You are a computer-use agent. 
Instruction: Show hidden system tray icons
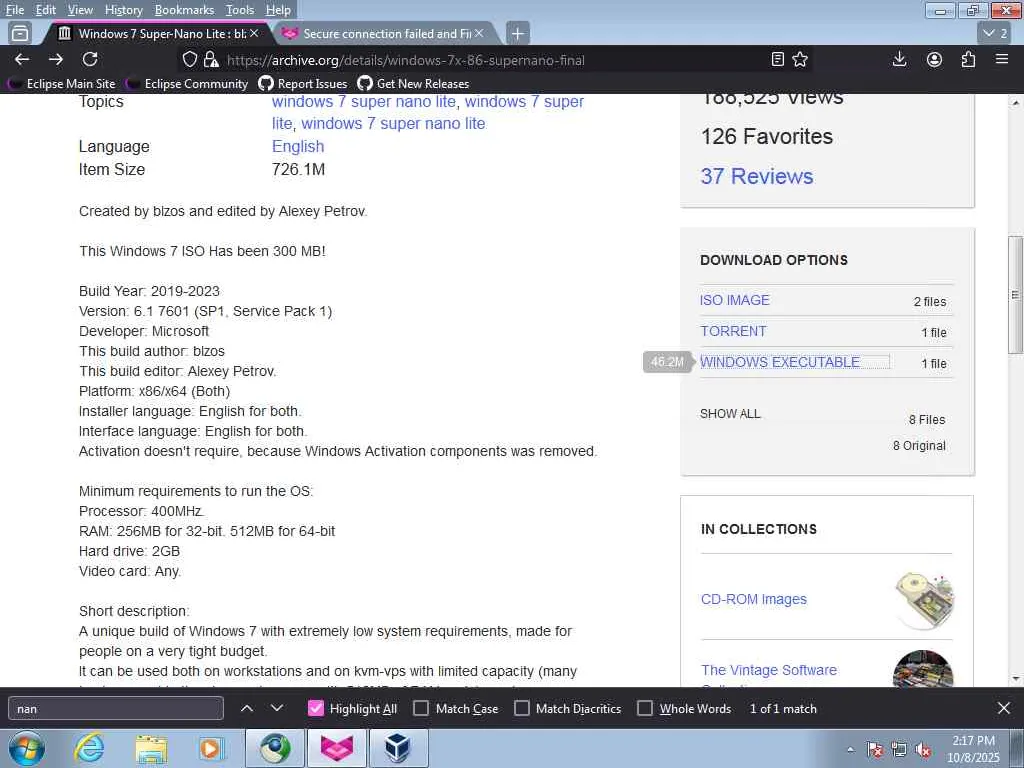tap(850, 749)
